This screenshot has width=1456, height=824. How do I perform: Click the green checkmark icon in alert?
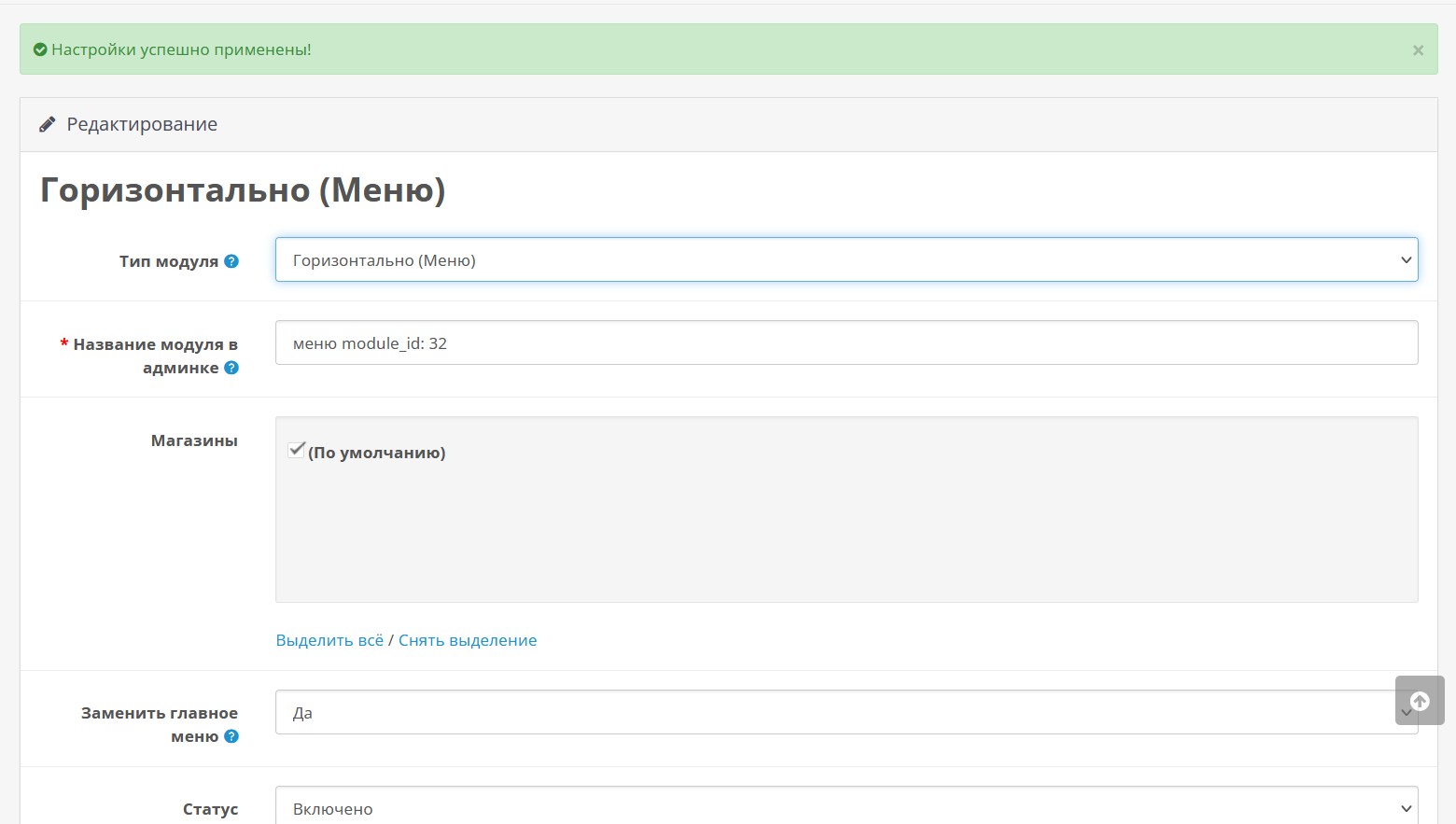40,49
